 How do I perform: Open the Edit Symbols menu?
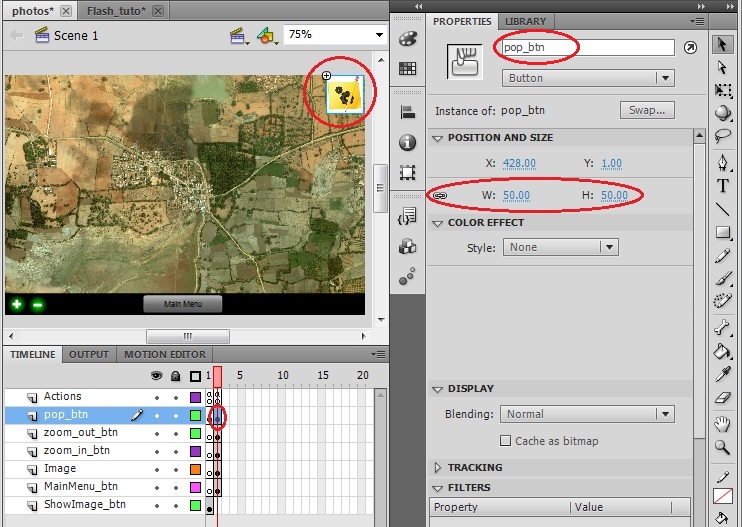[x=267, y=36]
